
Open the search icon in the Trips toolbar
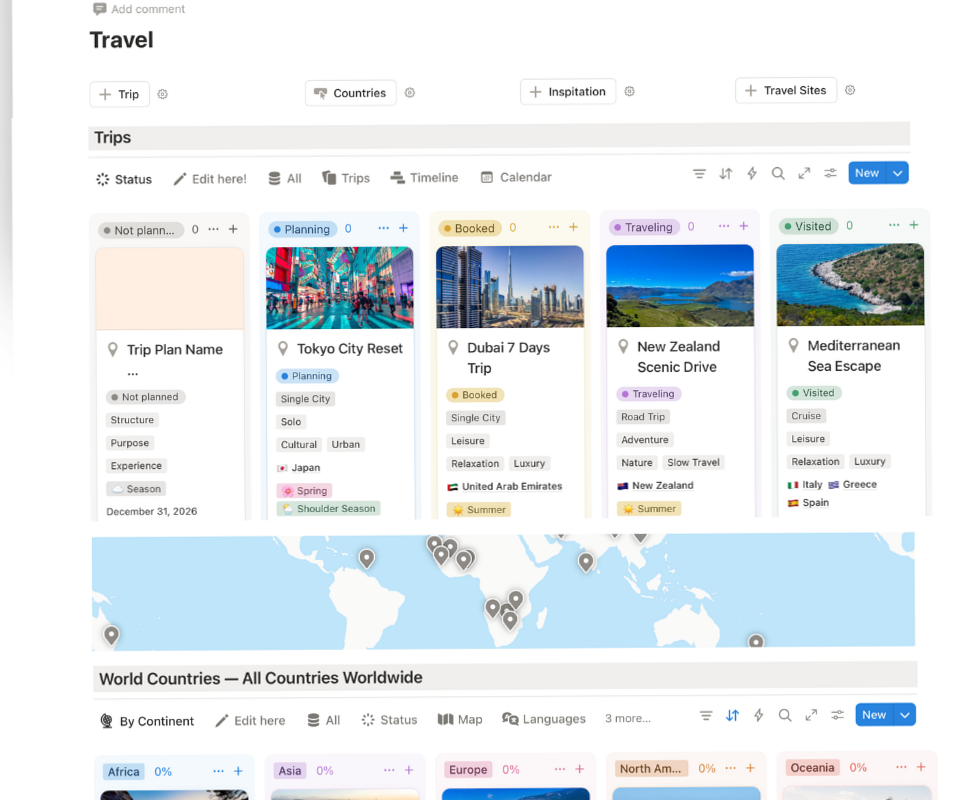[x=778, y=173]
